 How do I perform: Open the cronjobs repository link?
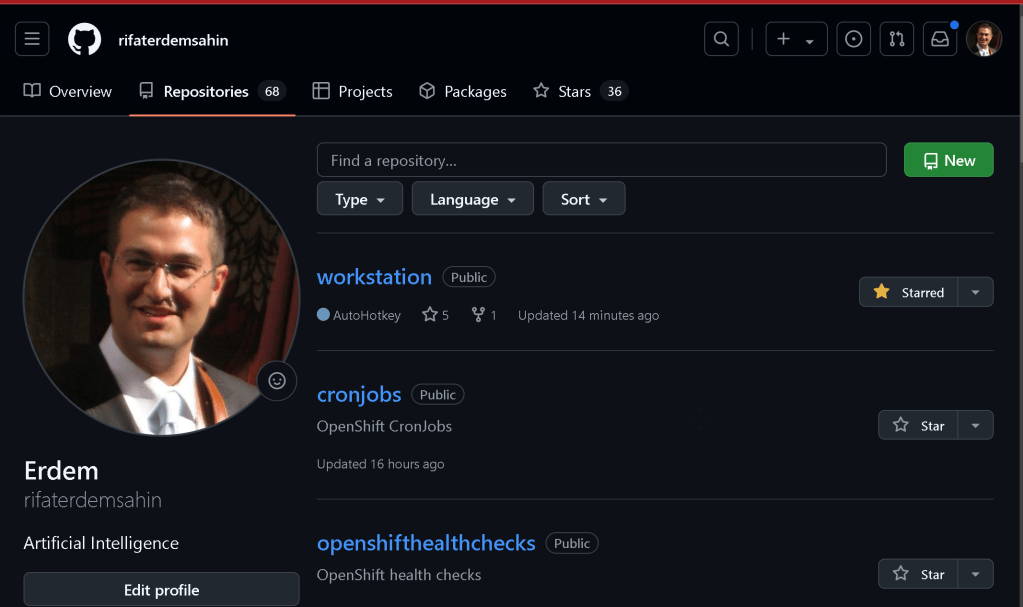tap(359, 394)
